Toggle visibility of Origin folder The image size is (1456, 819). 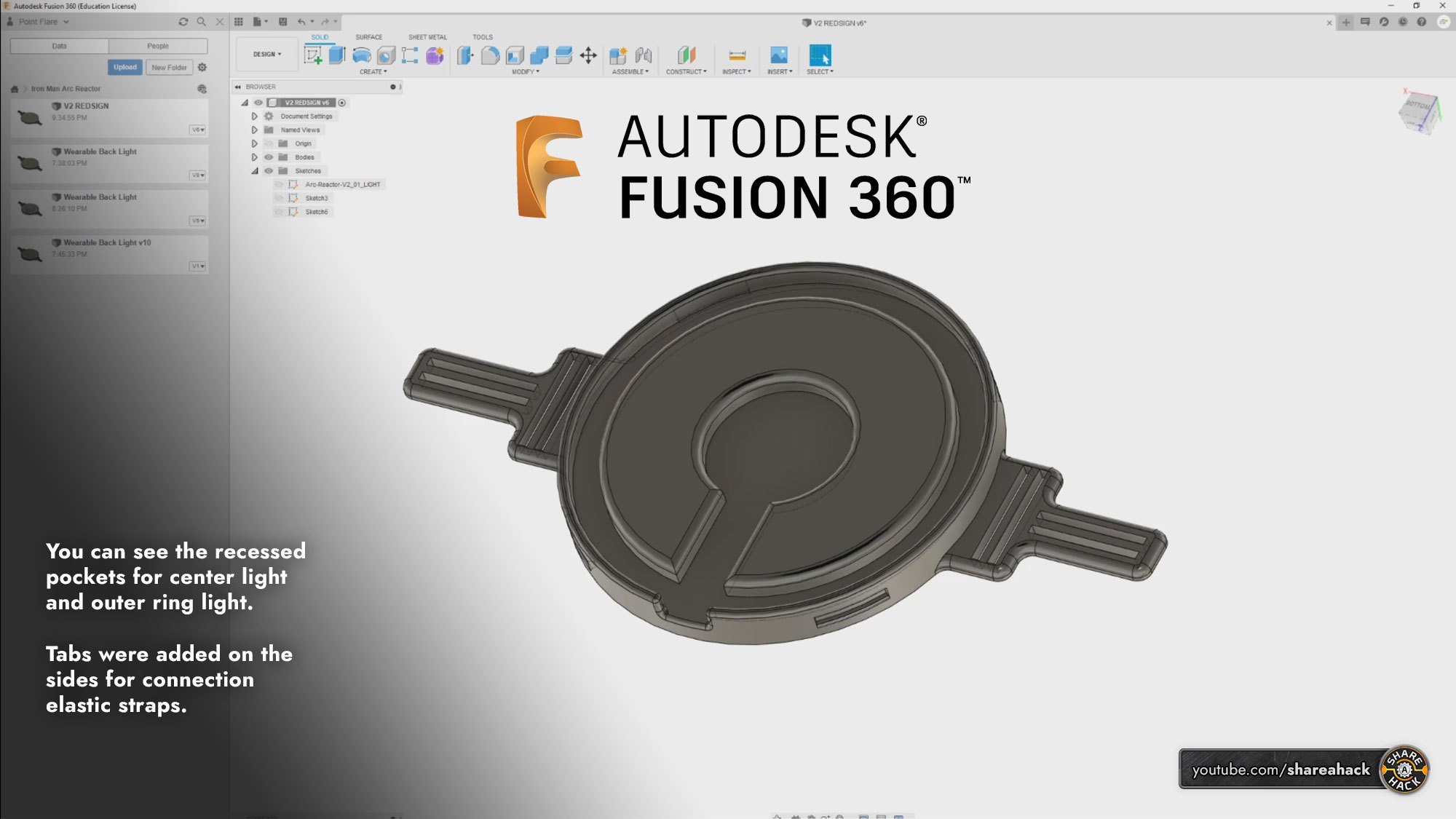pos(269,143)
